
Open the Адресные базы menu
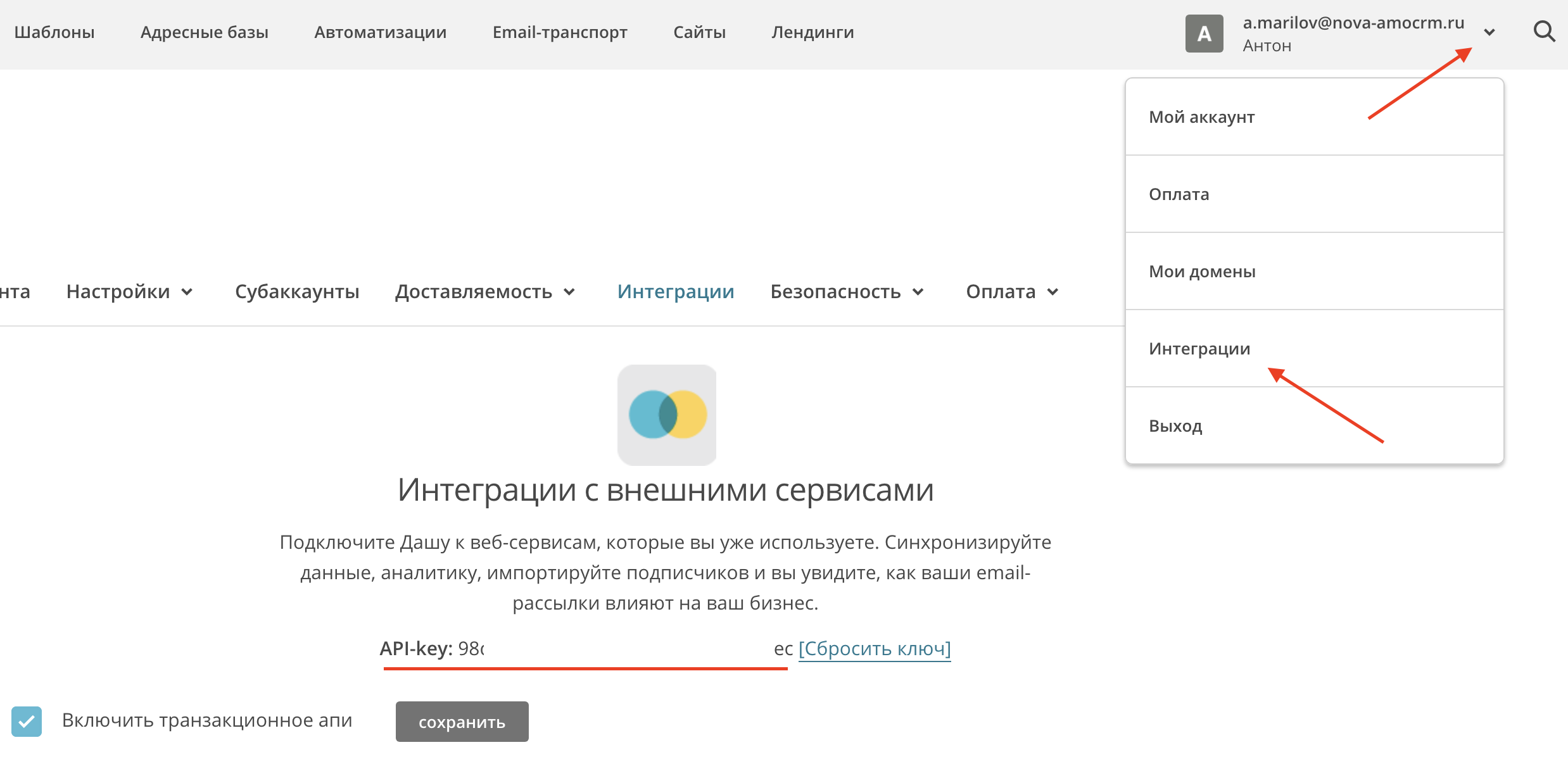204,32
